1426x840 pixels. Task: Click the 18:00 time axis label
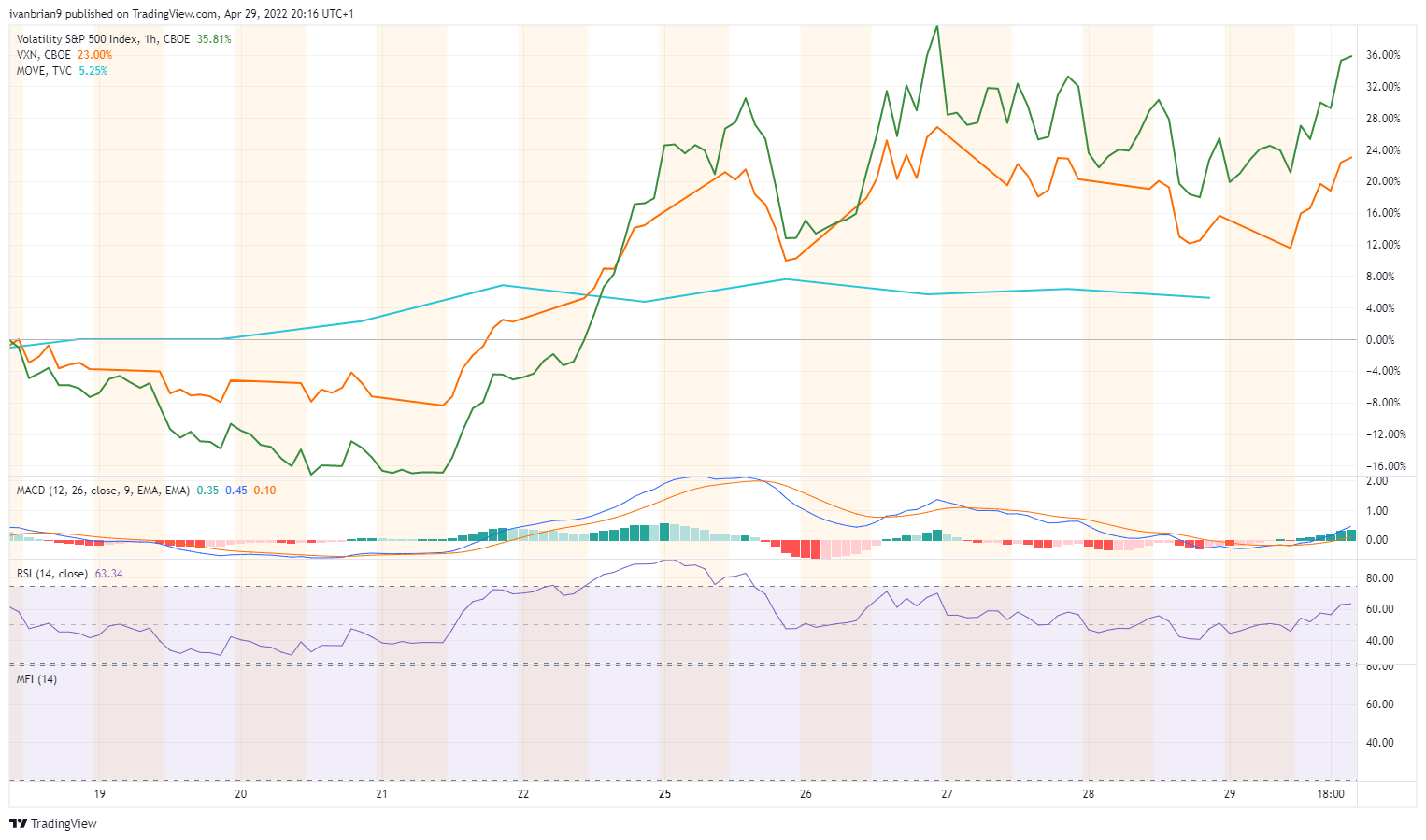1331,794
